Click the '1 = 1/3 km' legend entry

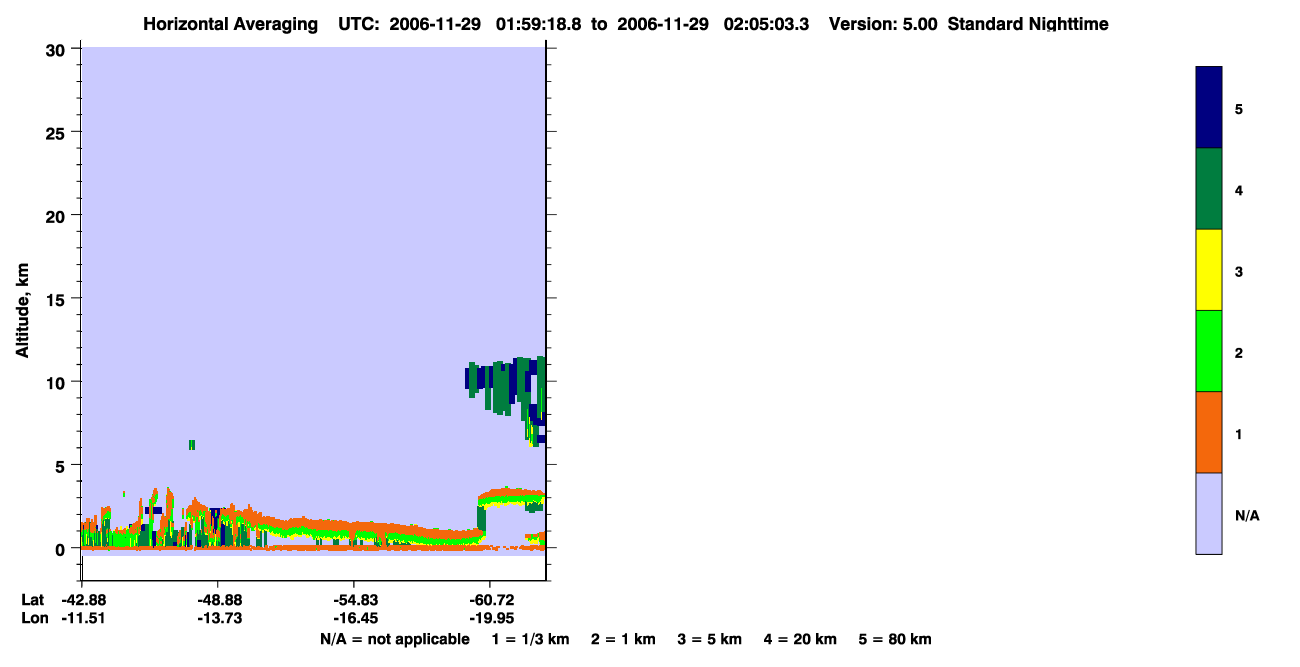point(531,639)
